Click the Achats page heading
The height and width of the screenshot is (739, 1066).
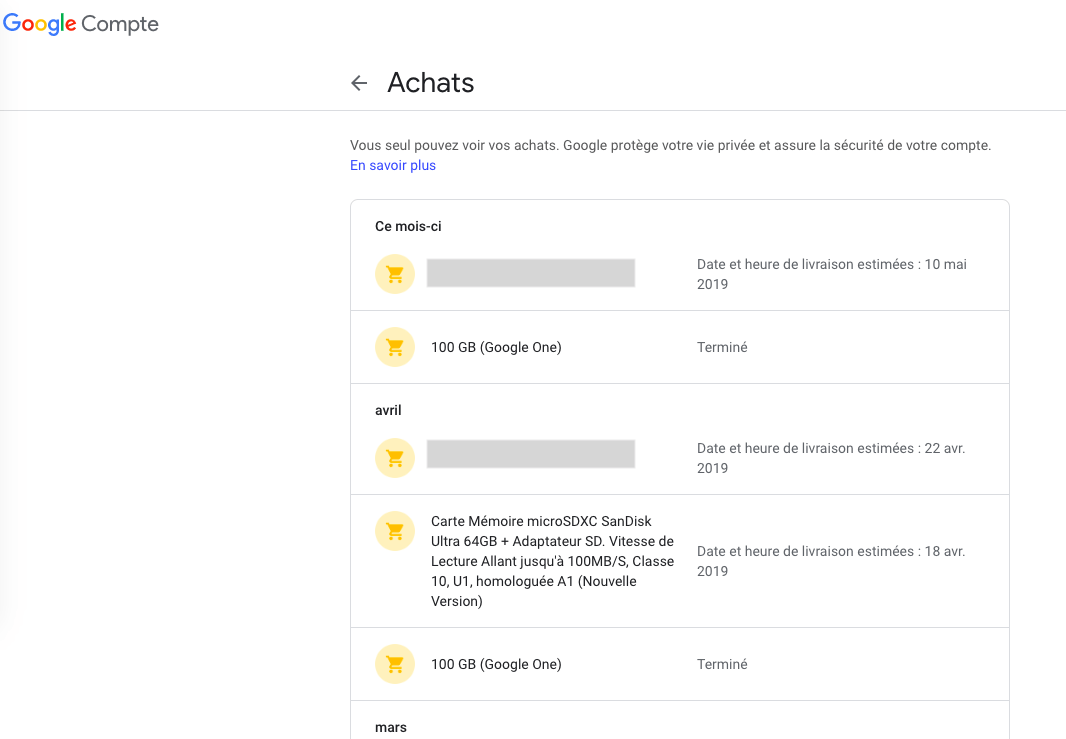pyautogui.click(x=431, y=83)
